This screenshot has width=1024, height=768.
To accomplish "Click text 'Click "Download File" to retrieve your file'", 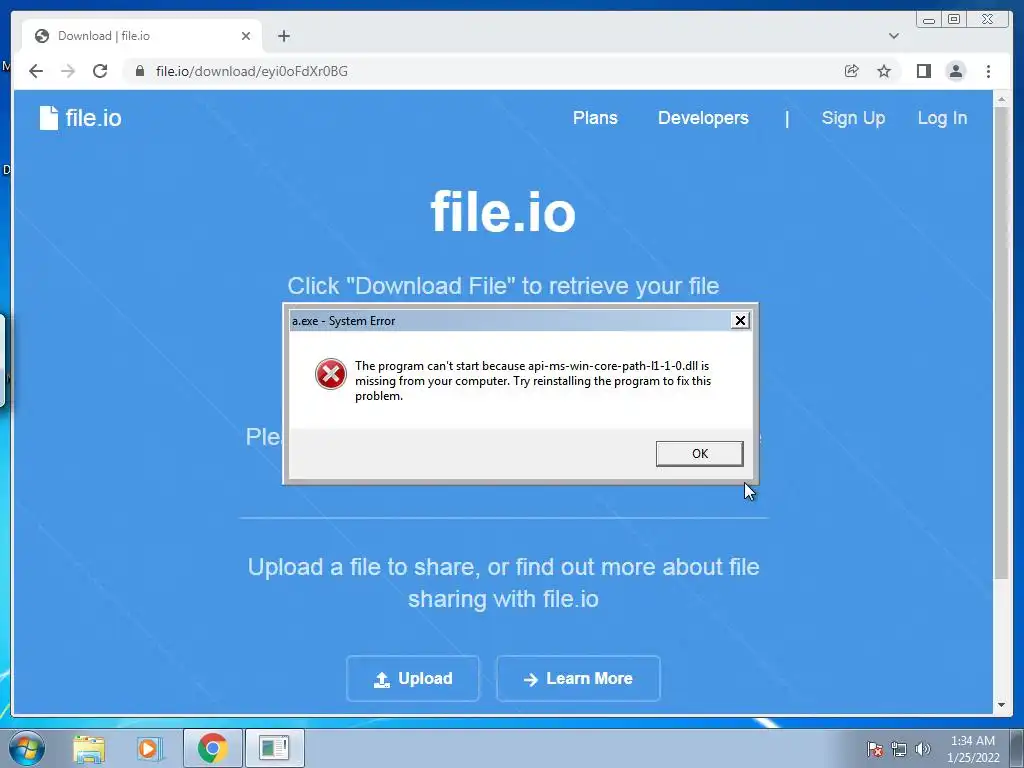I will (x=503, y=286).
